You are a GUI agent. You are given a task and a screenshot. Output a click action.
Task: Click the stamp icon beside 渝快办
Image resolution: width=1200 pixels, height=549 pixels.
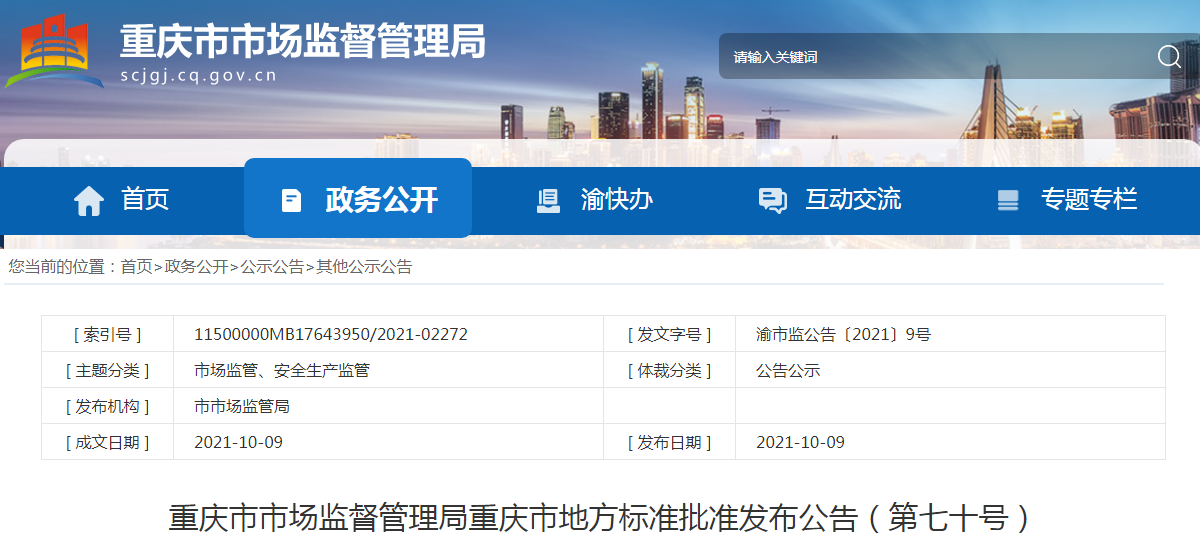point(548,200)
